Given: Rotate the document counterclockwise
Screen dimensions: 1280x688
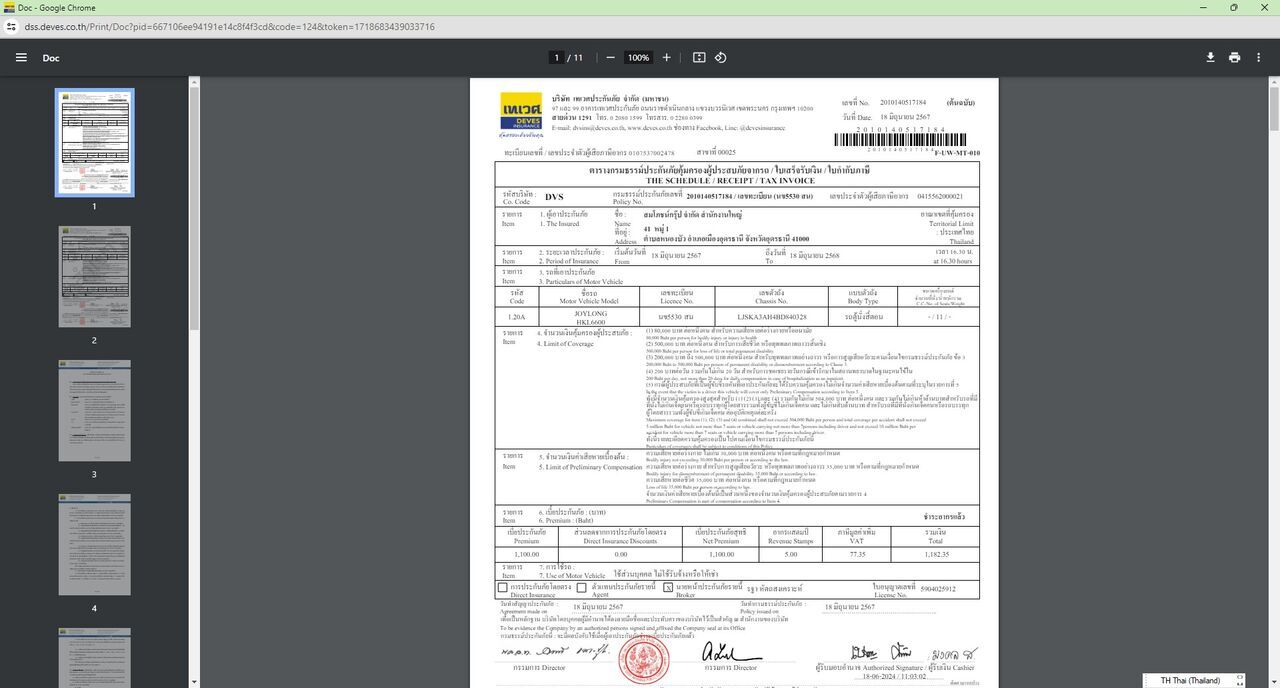Looking at the screenshot, I should click(x=720, y=58).
